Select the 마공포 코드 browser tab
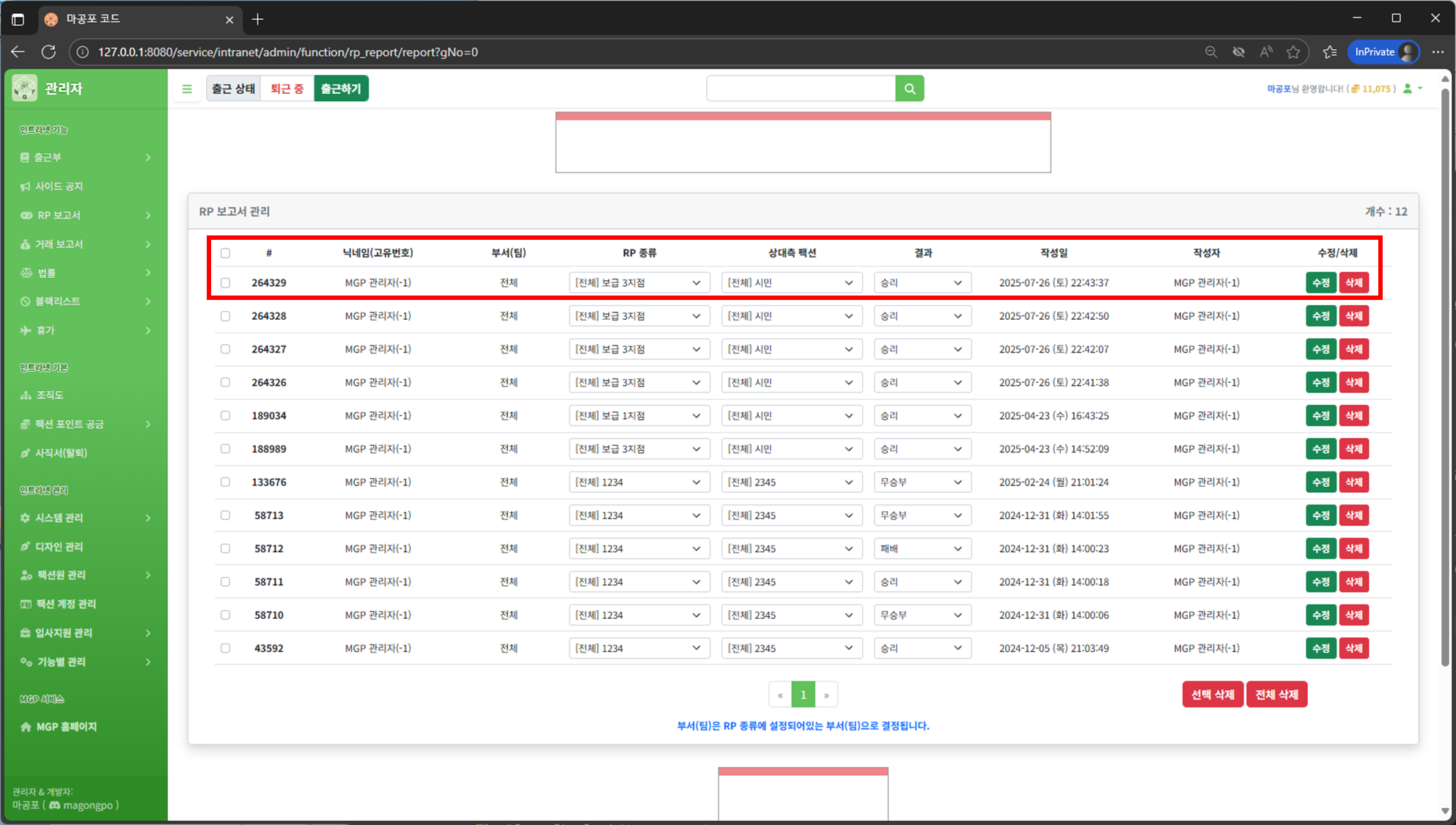The width and height of the screenshot is (1456, 825). pos(139,19)
